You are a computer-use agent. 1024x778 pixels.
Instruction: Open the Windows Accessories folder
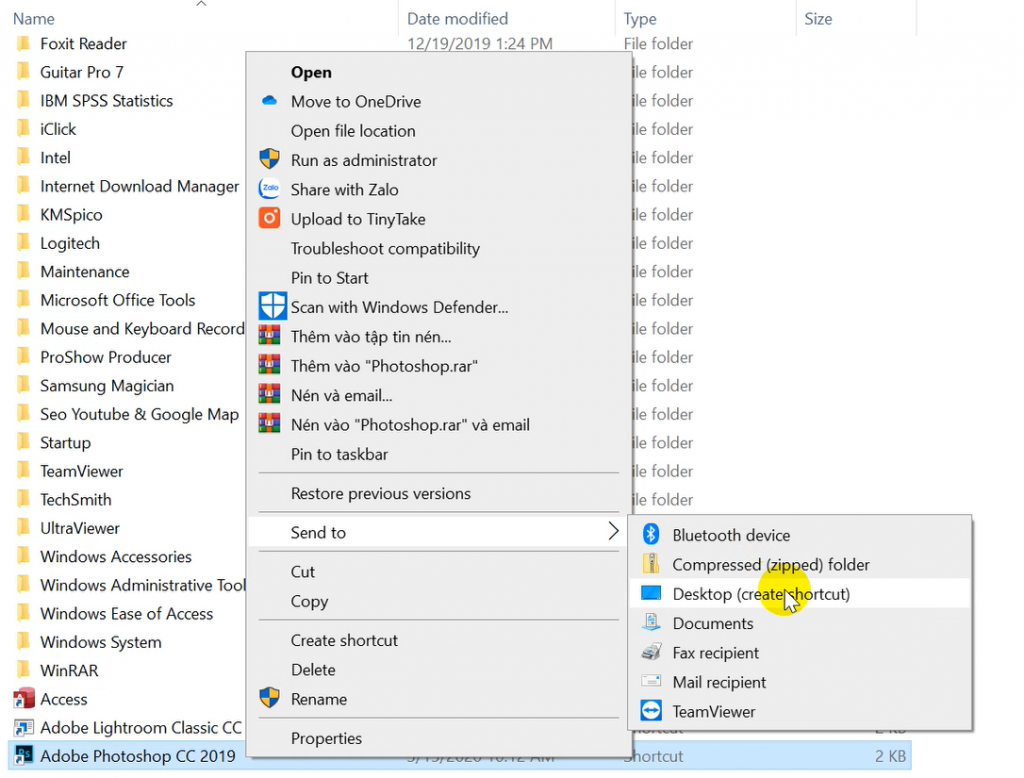click(x=115, y=557)
